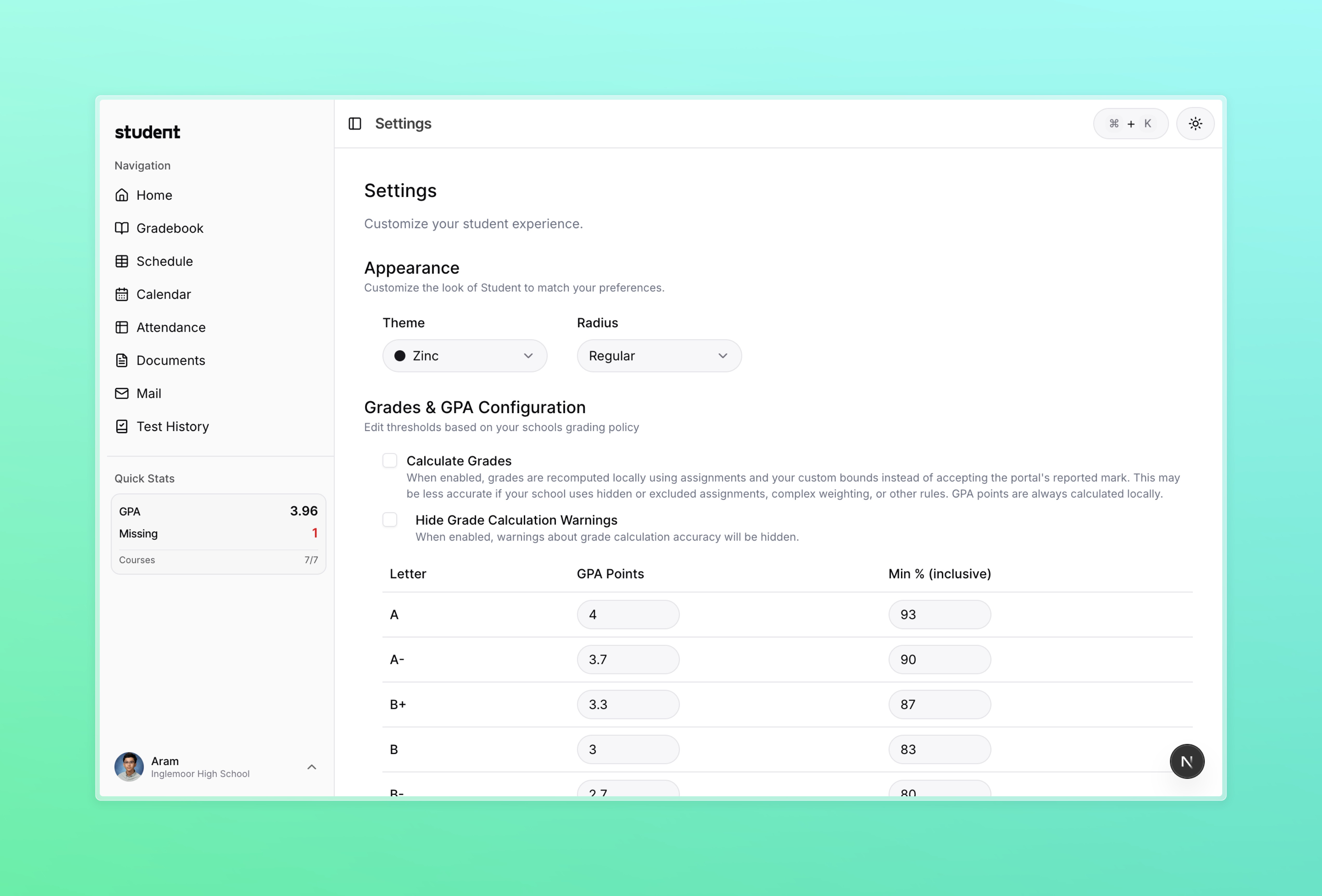Check Hide Grade Calculation Warnings box
The width and height of the screenshot is (1322, 896).
point(390,520)
